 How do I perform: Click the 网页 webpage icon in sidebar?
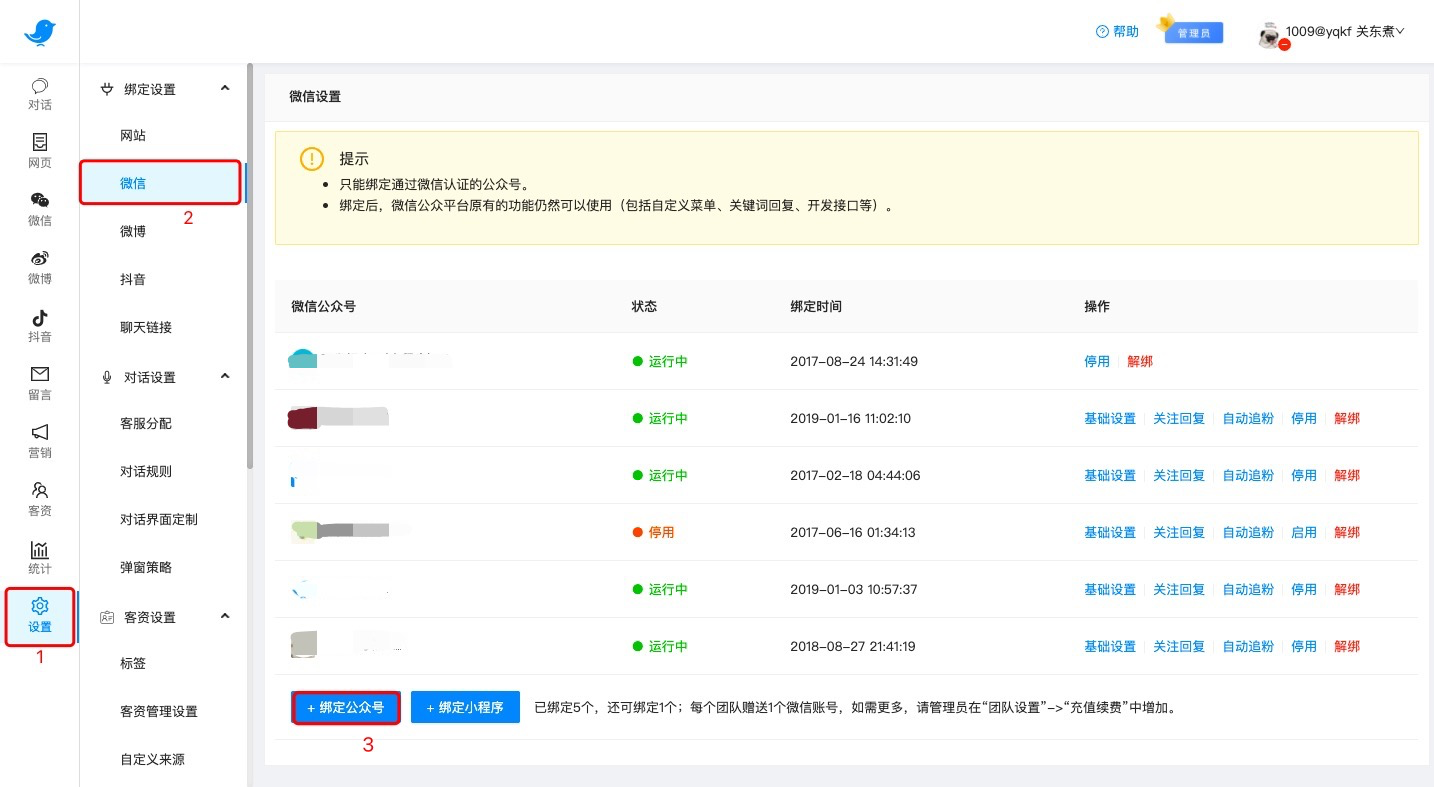click(40, 144)
